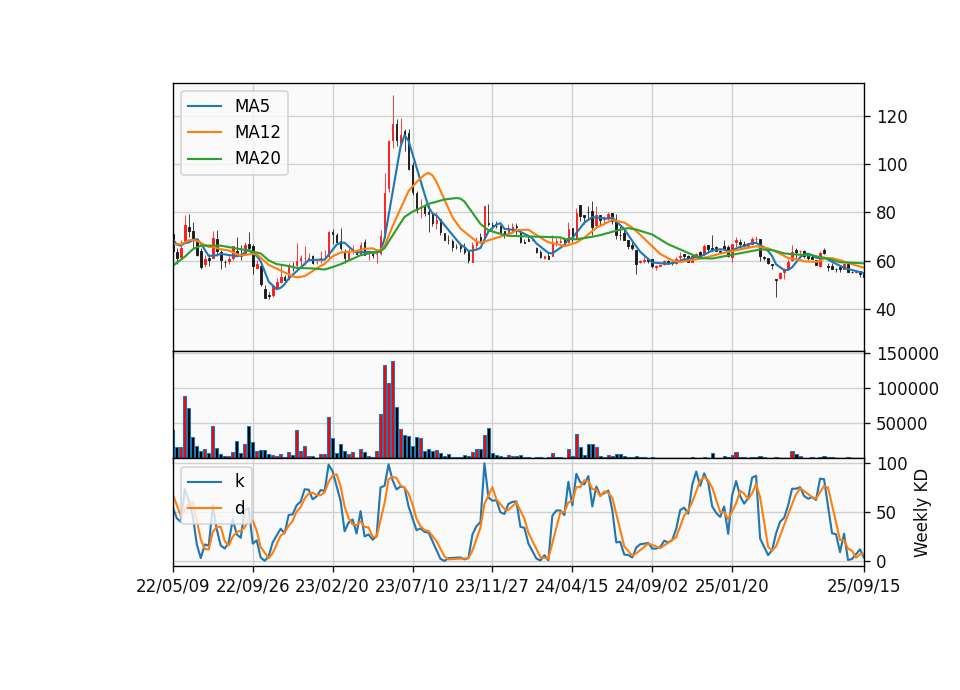Click the volume axis value 50000
Screen dimensions: 960x690
tap(902, 424)
